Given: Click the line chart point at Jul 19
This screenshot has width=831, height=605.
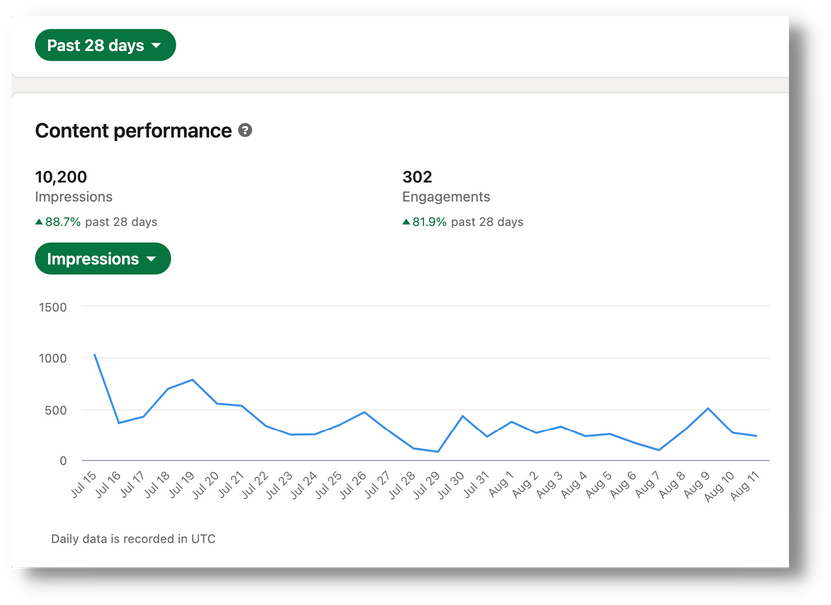Looking at the screenshot, I should (192, 380).
